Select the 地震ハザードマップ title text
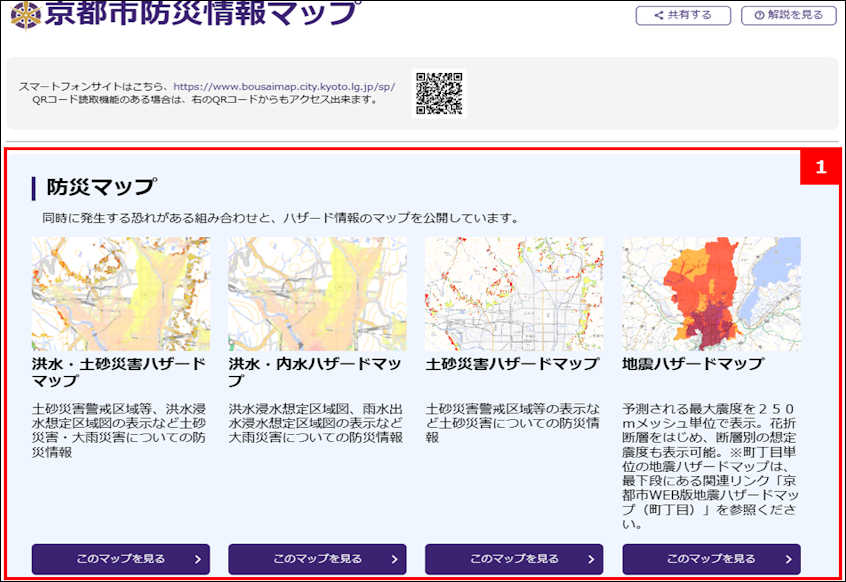The height and width of the screenshot is (582, 846). [693, 364]
